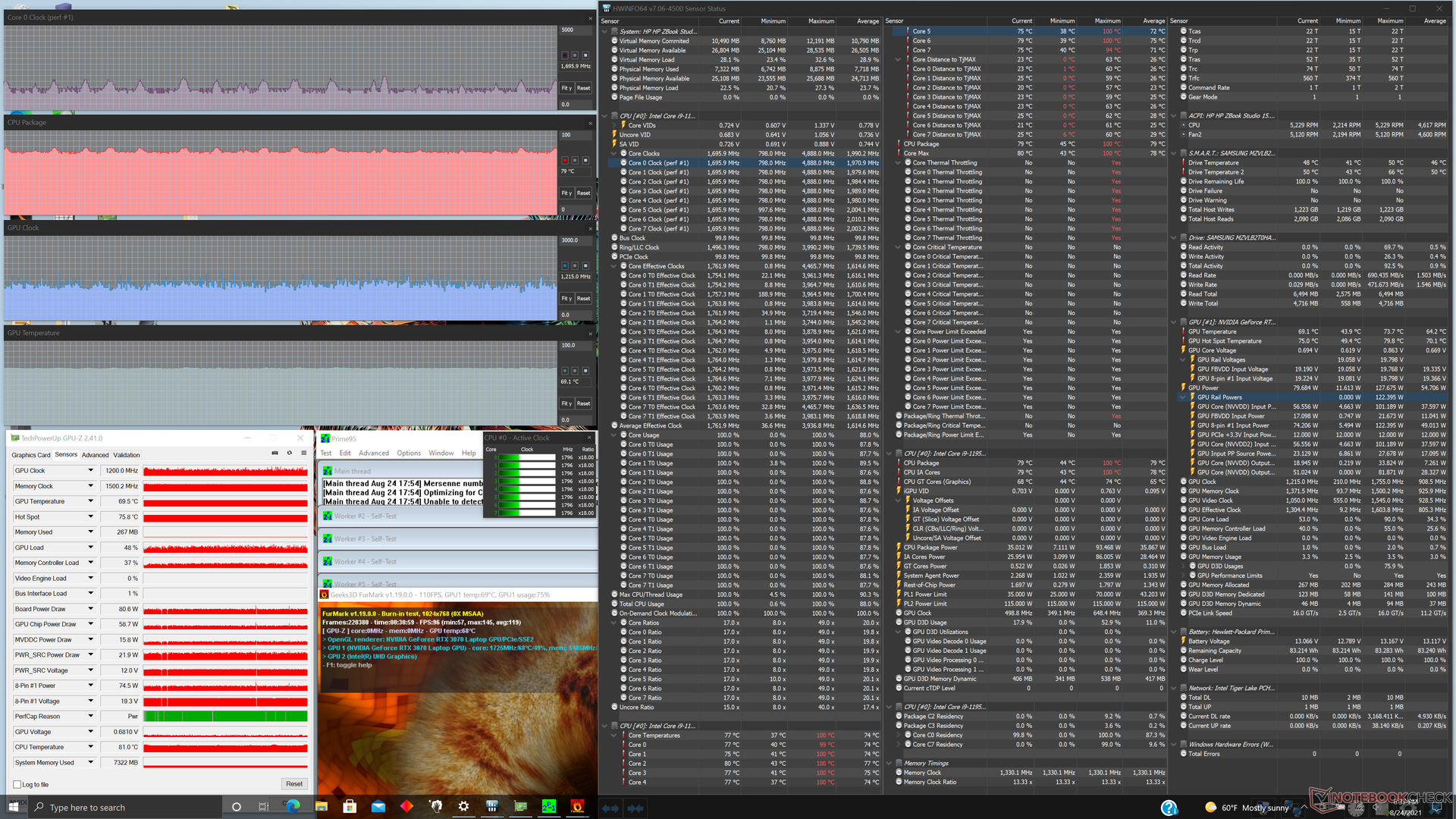This screenshot has width=1456, height=819.
Task: Switch to Graphics Card tab
Action: 31,455
